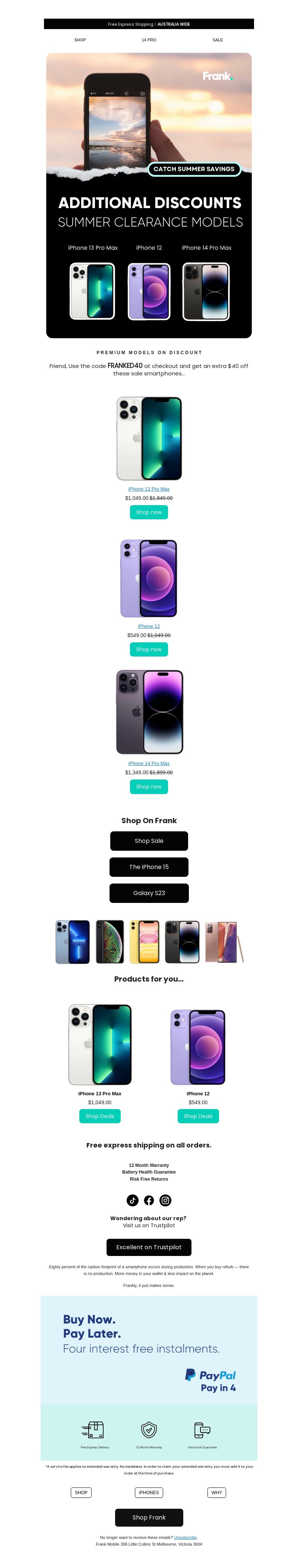Click the 12 Month Warranty shield icon
Image resolution: width=298 pixels, height=1568 pixels.
tap(149, 1429)
